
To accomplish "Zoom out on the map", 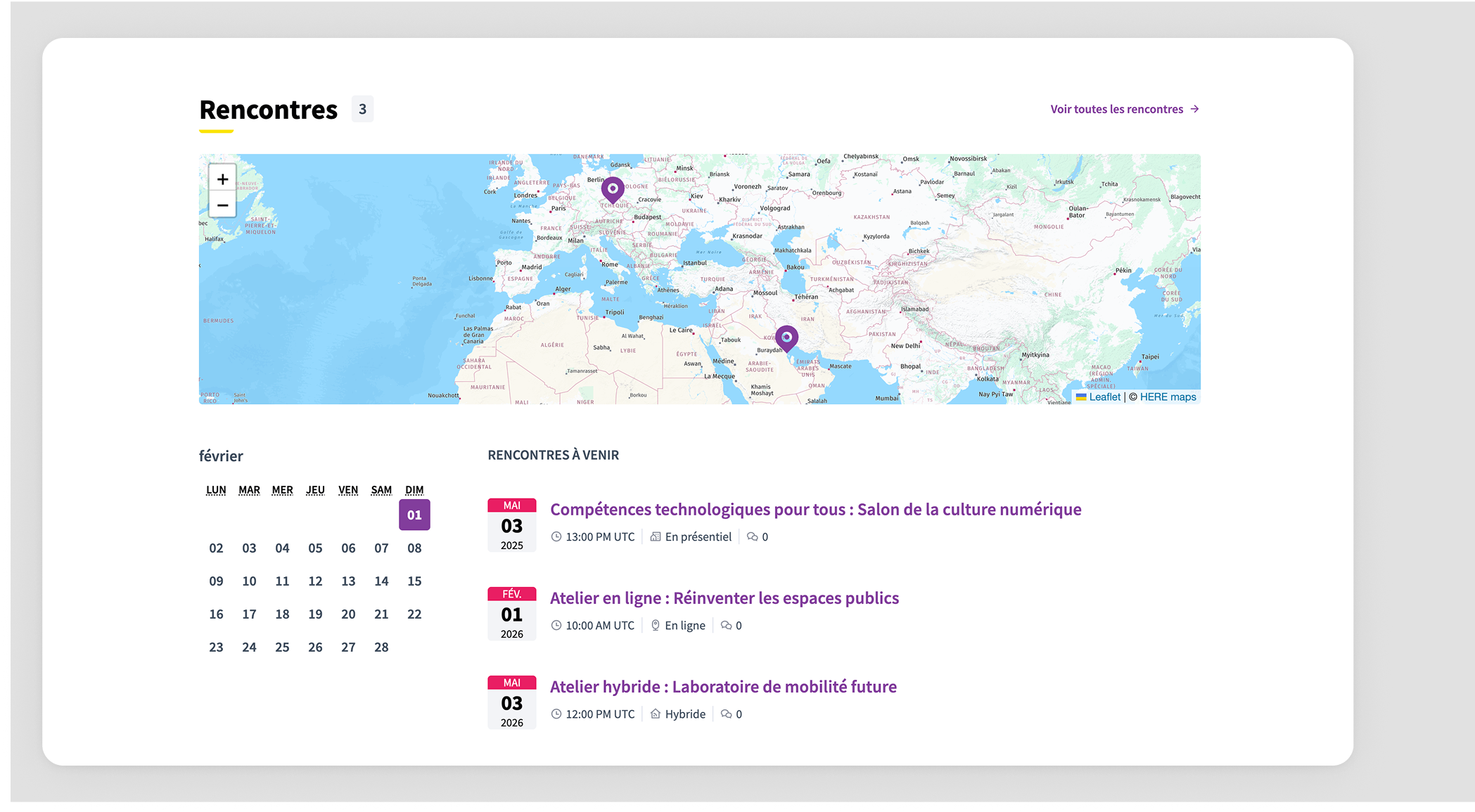I will (x=222, y=205).
